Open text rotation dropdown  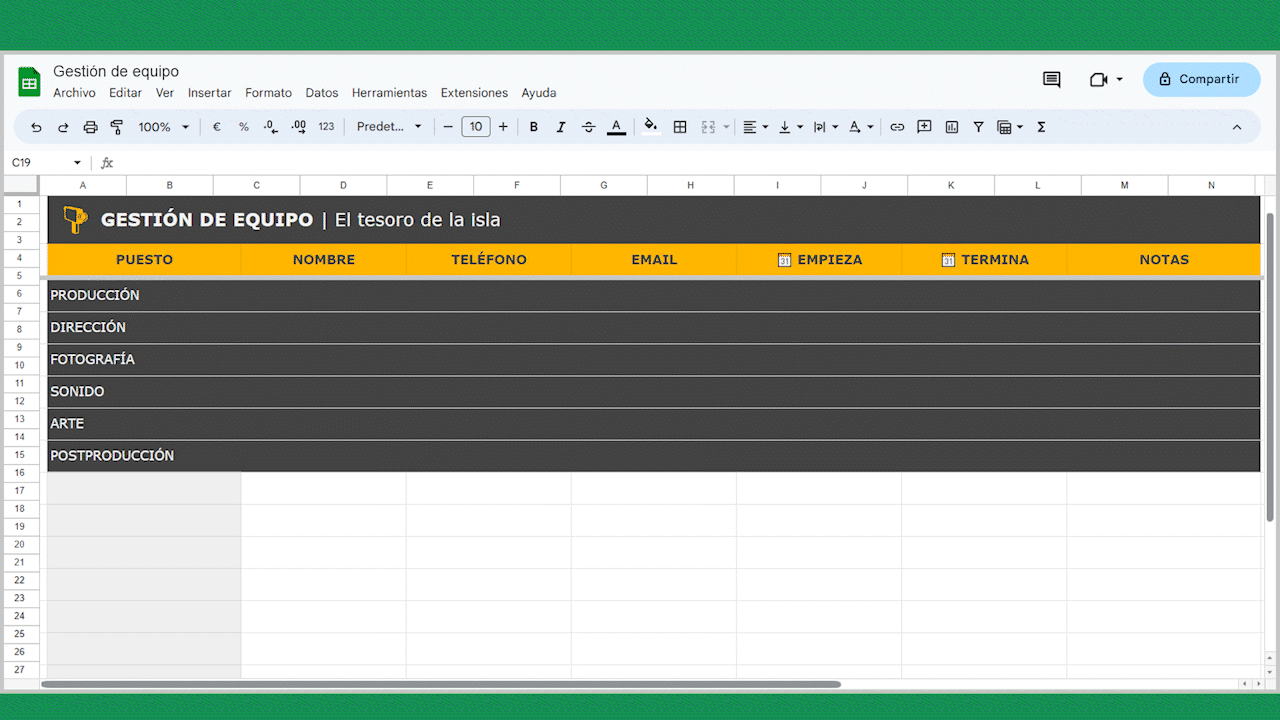tap(861, 127)
